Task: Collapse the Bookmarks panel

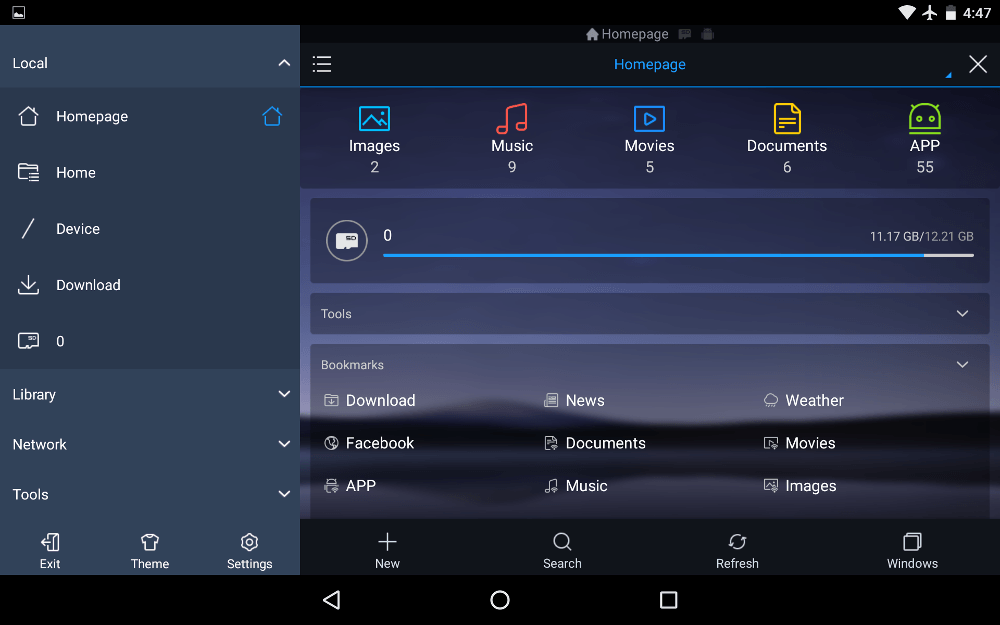Action: (962, 364)
